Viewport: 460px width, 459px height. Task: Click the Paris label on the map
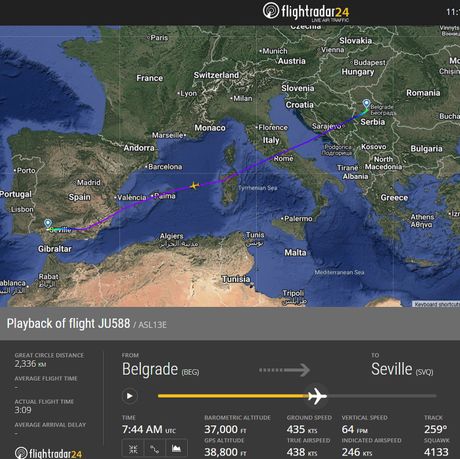click(x=159, y=38)
